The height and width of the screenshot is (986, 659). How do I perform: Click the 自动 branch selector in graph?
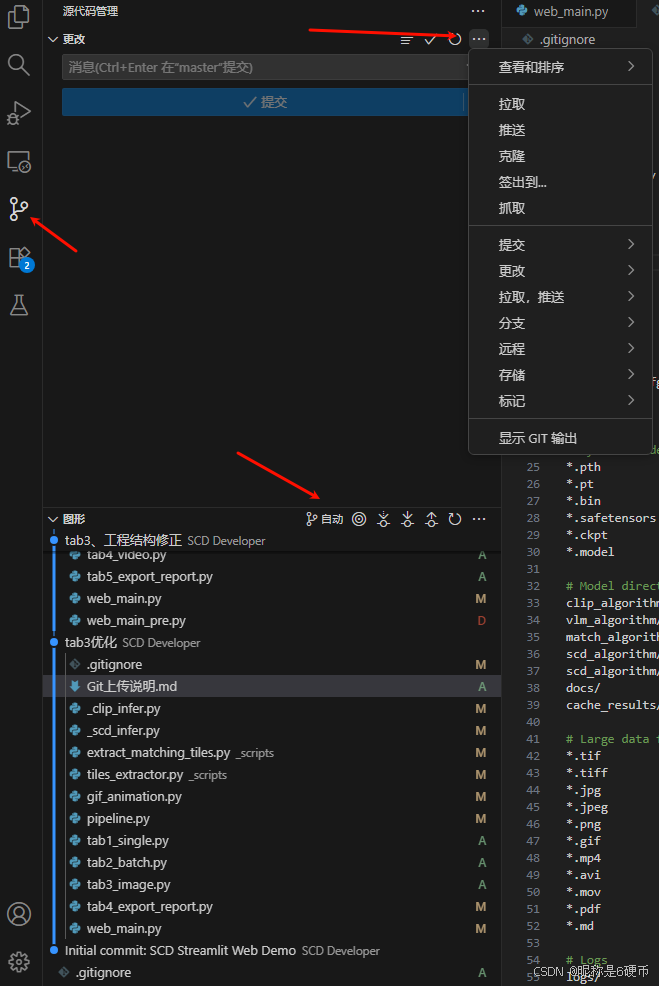pos(324,519)
